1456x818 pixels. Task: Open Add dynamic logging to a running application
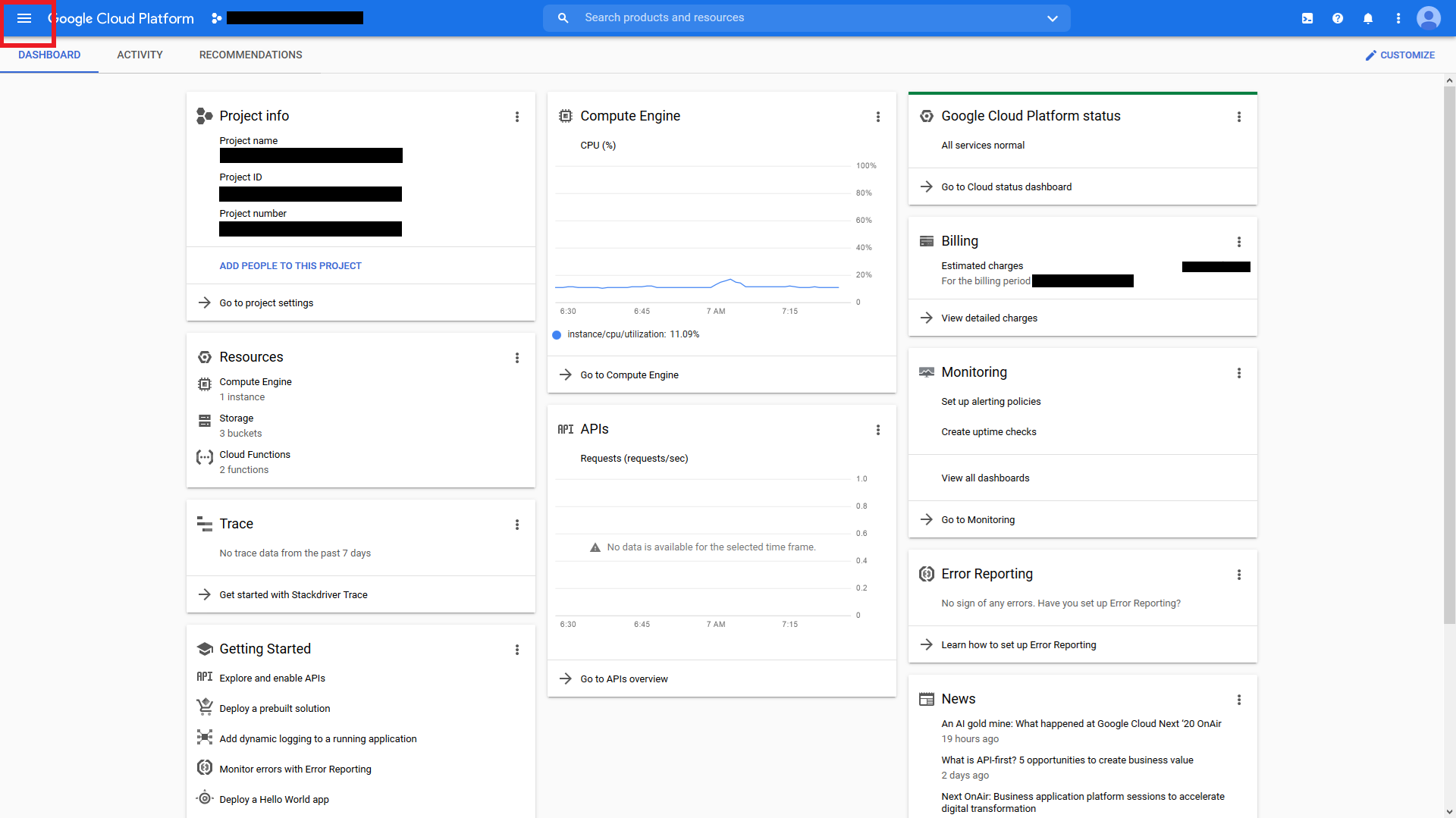click(x=318, y=739)
